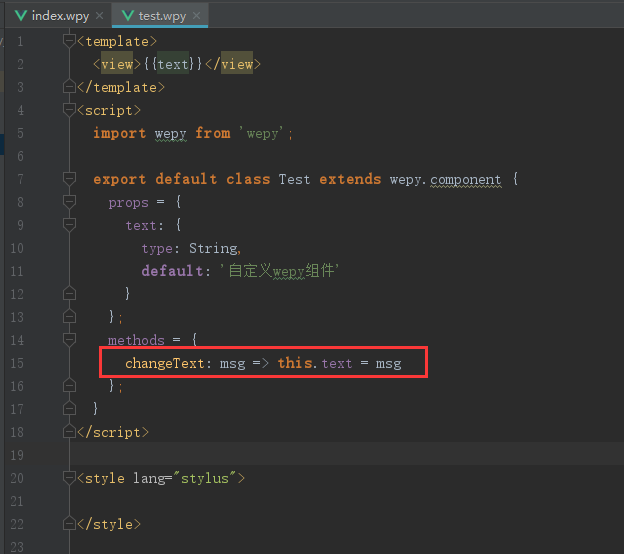This screenshot has width=624, height=554.
Task: Click the 'props' property on line 8
Action: point(128,203)
